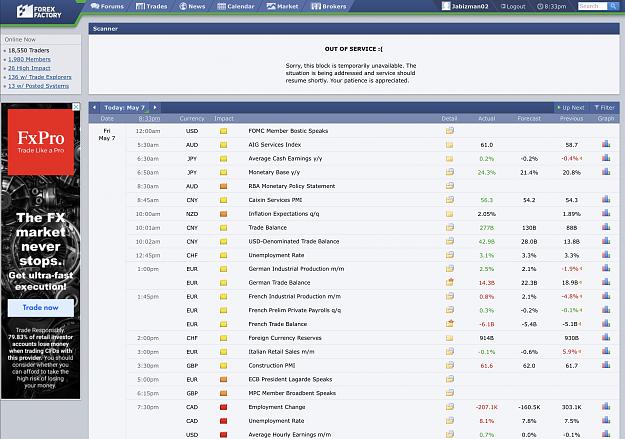Click the Up Next button
Image resolution: width=625 pixels, height=439 pixels.
(x=570, y=108)
